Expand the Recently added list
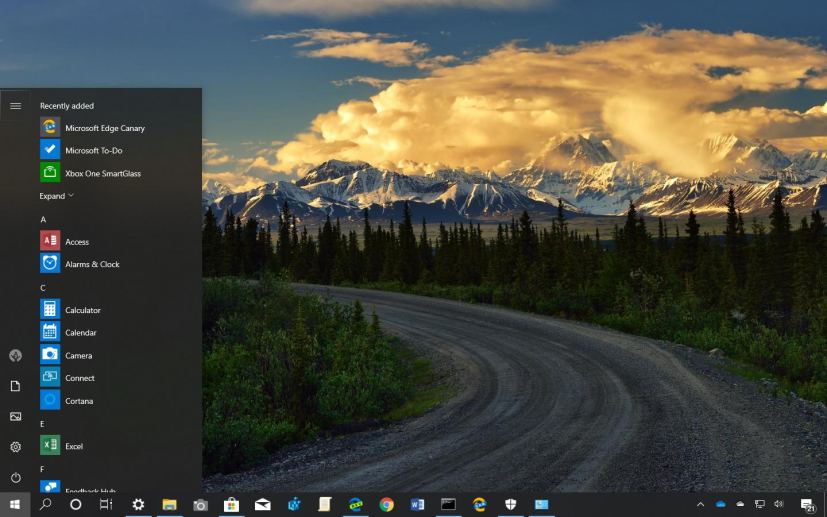This screenshot has height=517, width=827. [x=56, y=196]
